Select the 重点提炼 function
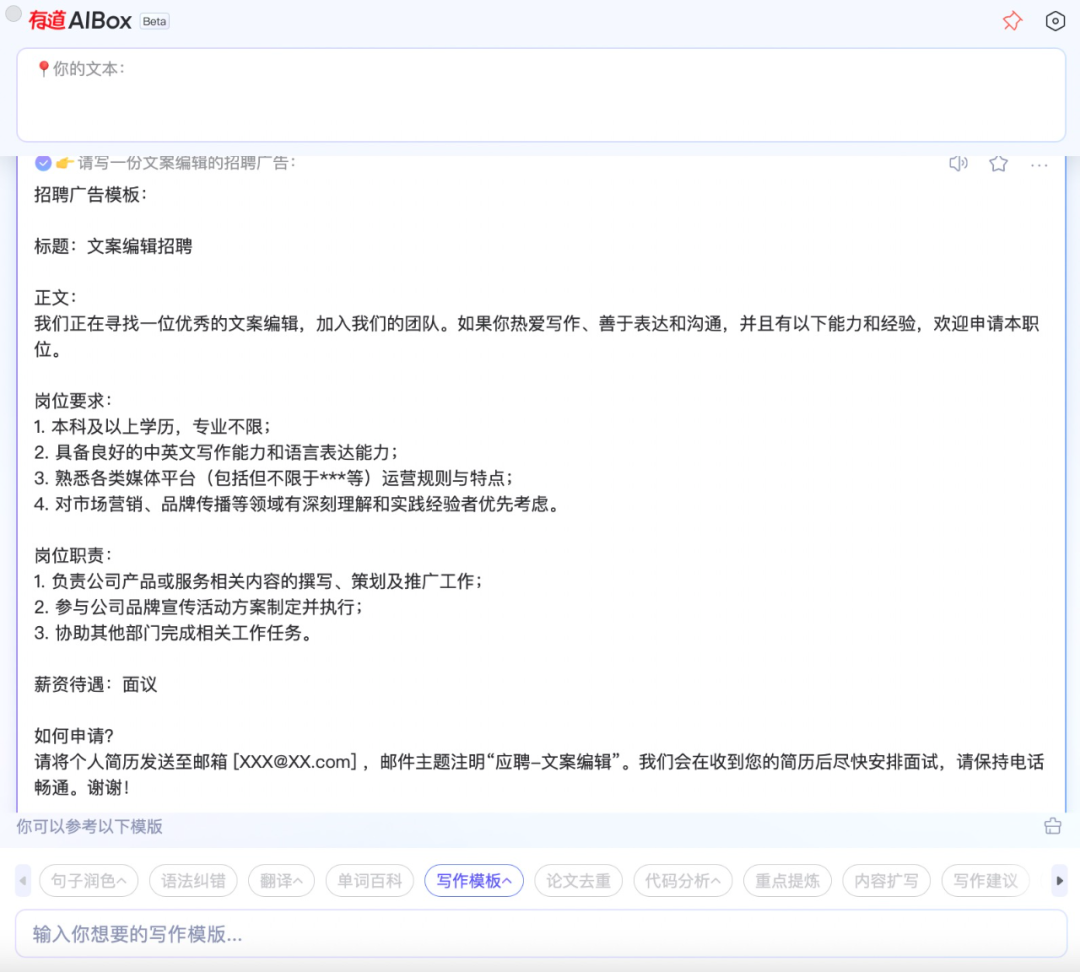 787,880
